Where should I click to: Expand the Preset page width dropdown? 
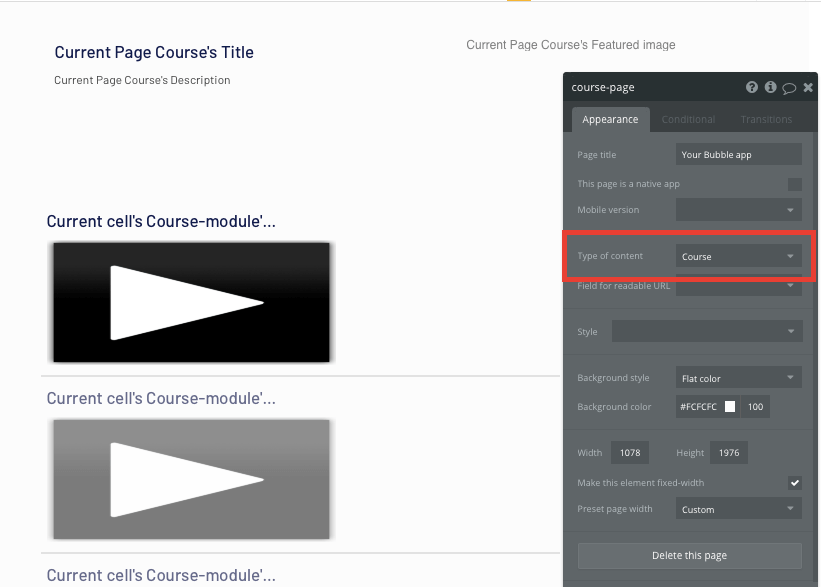tap(738, 508)
